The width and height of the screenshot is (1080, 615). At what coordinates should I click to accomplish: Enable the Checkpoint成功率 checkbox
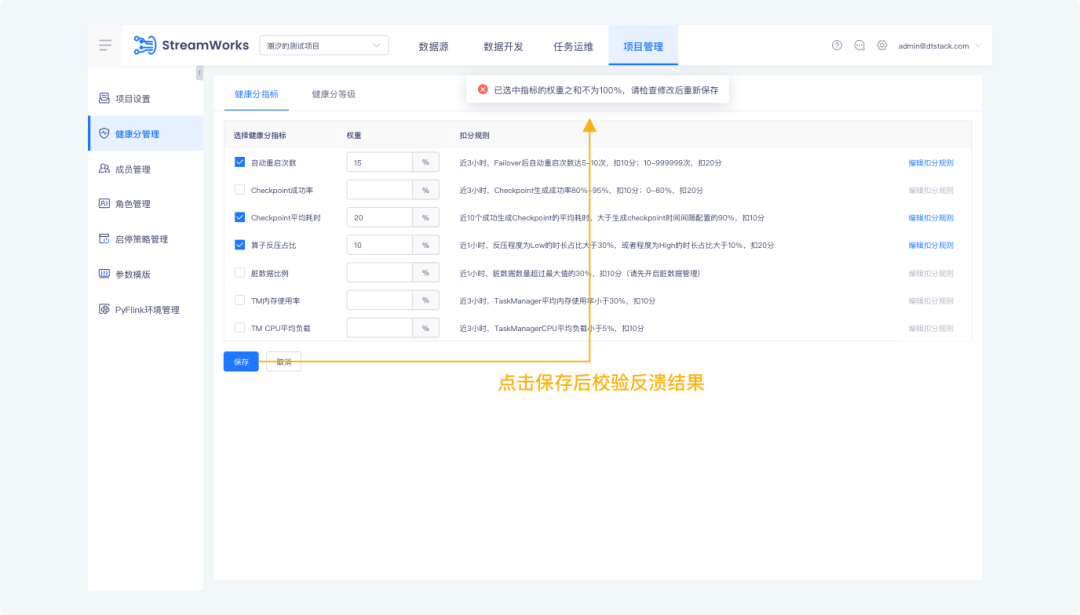point(240,190)
